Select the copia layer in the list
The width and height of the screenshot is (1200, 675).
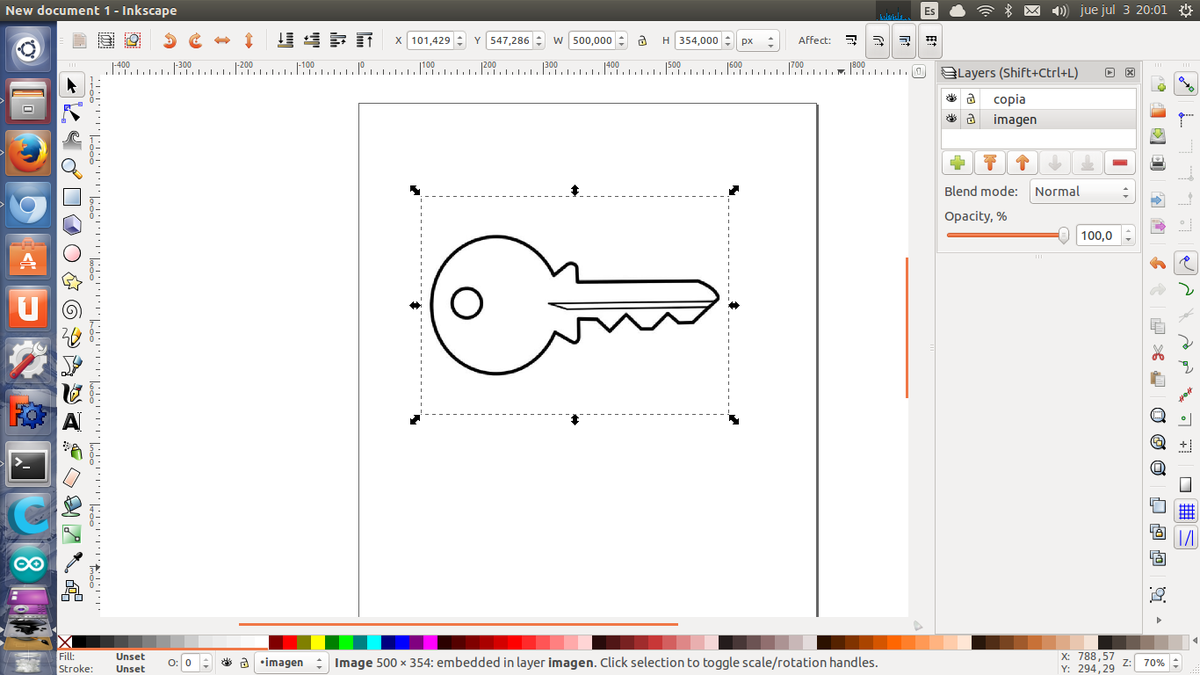pyautogui.click(x=1009, y=99)
